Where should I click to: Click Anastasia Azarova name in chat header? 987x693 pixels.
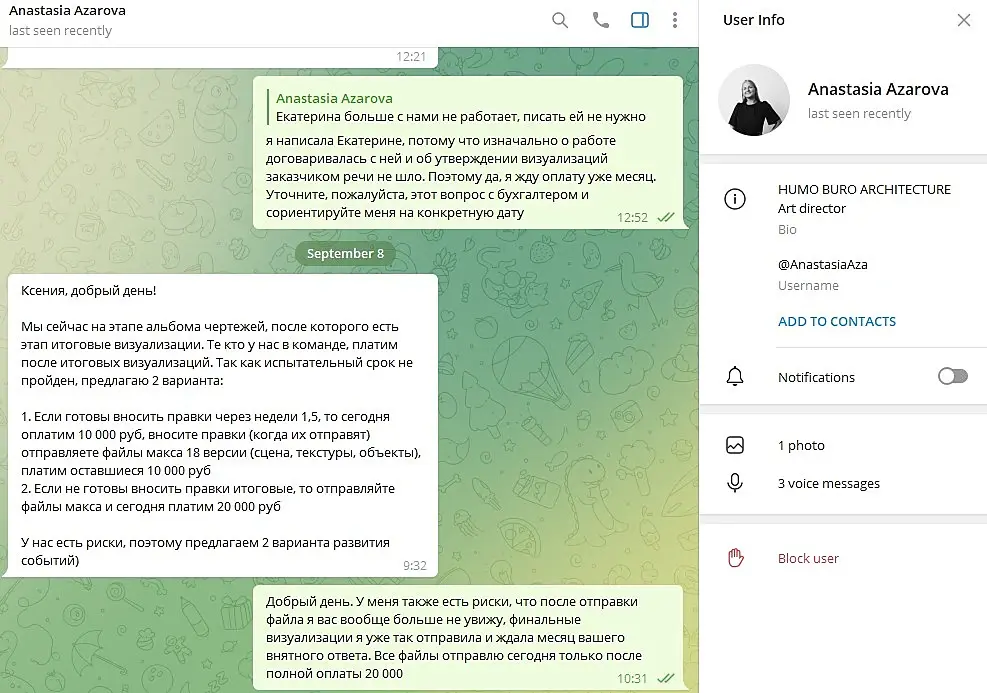click(x=67, y=10)
